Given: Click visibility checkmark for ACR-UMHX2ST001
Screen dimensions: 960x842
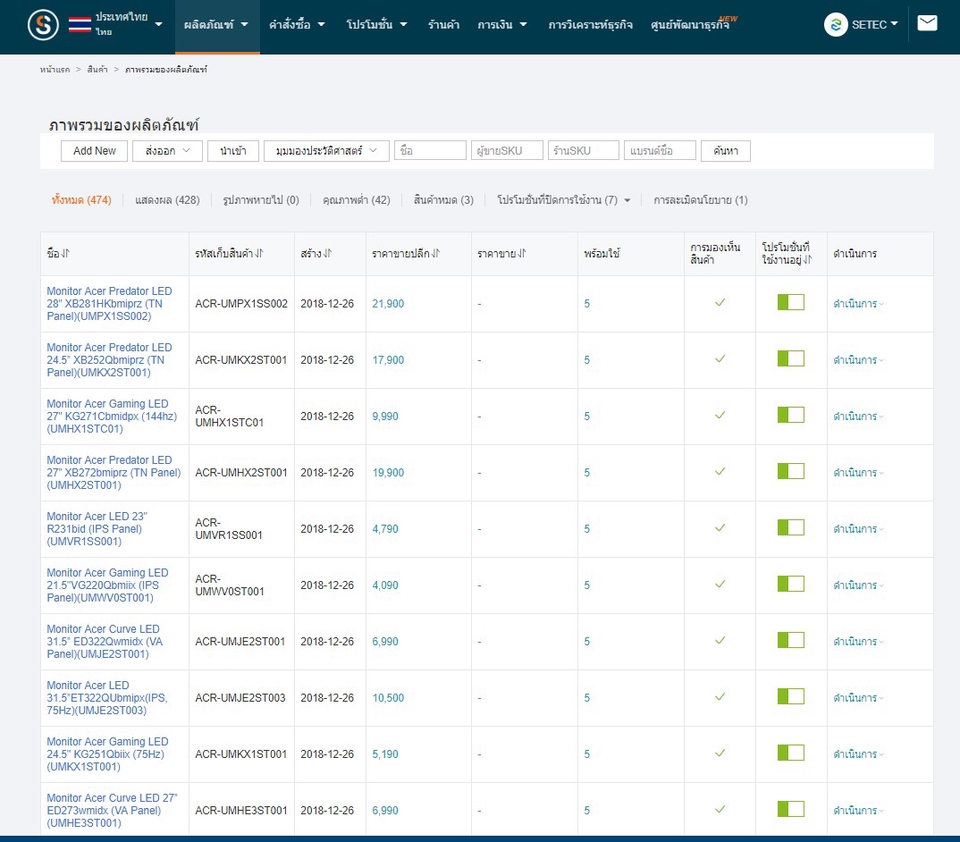Looking at the screenshot, I should 720,472.
